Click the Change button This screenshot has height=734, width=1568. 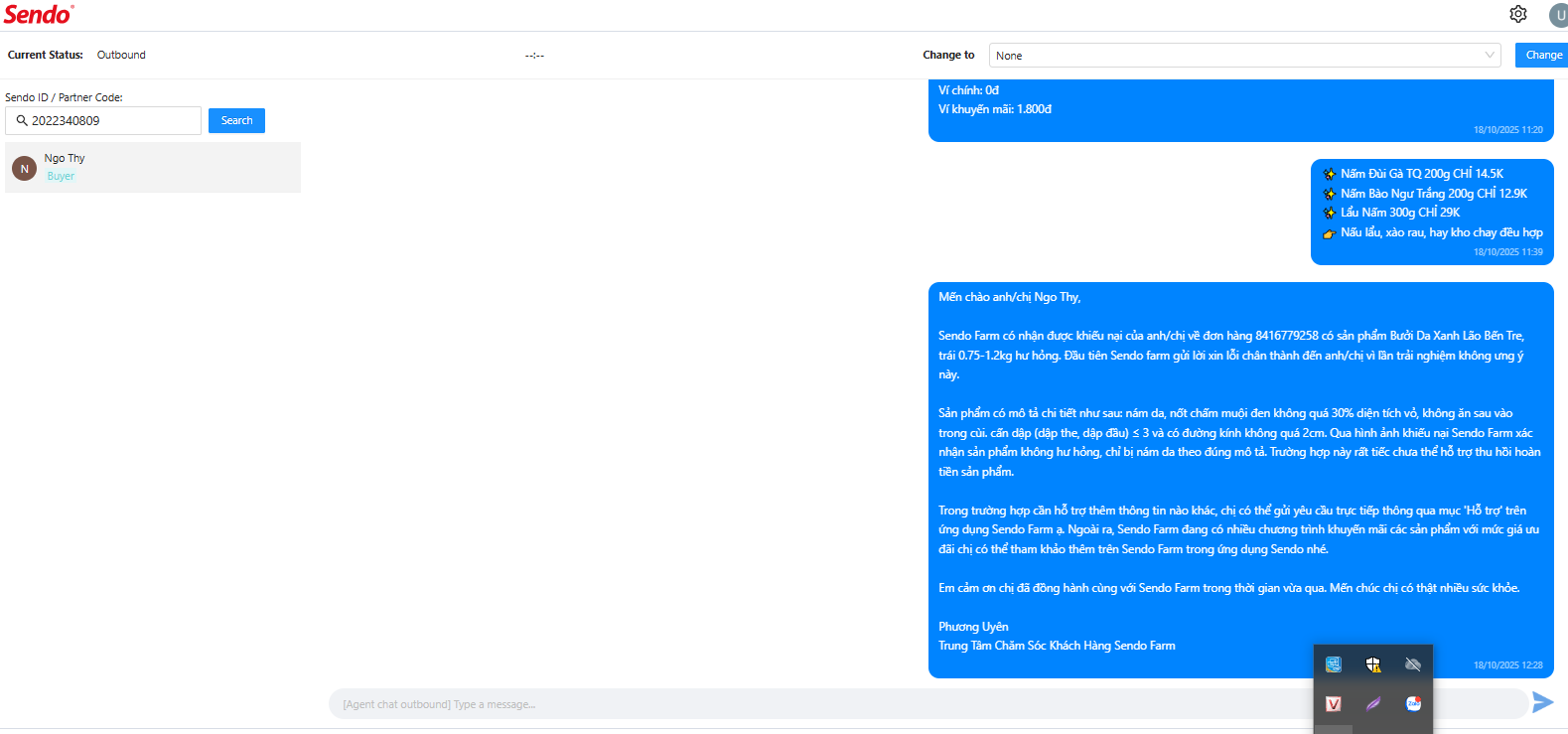pyautogui.click(x=1543, y=56)
